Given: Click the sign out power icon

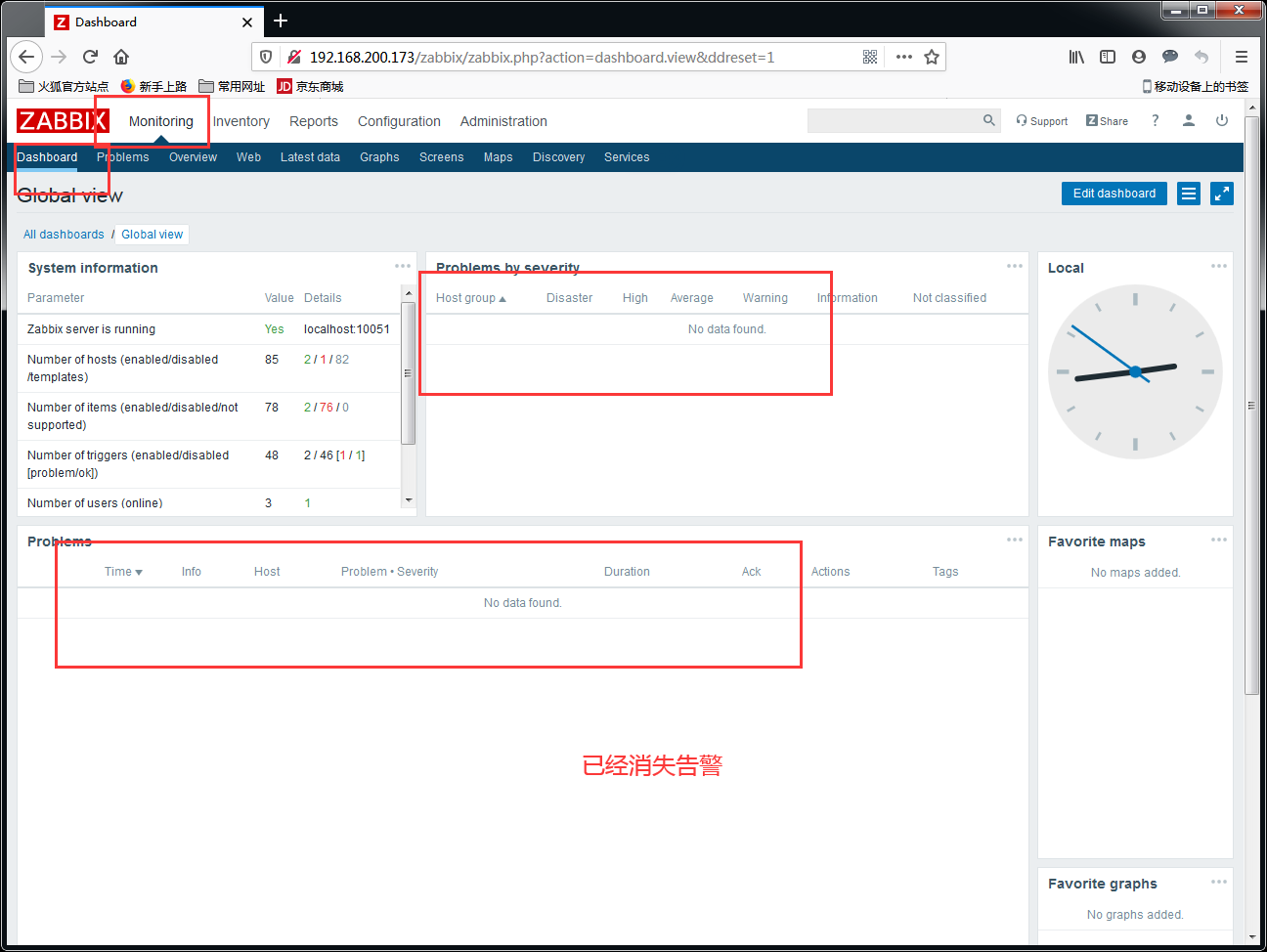Looking at the screenshot, I should (x=1222, y=120).
